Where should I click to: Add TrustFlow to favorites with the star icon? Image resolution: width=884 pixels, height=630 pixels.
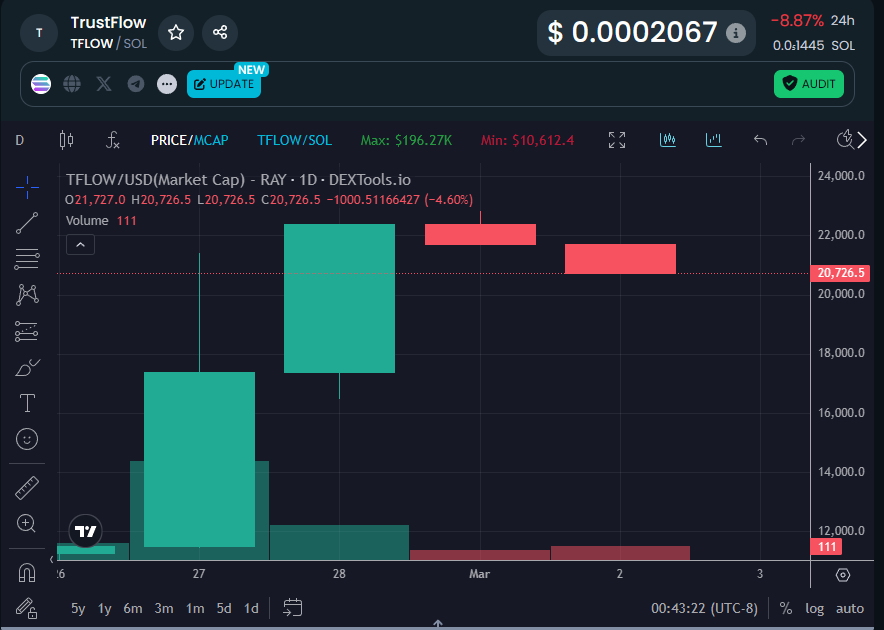176,33
